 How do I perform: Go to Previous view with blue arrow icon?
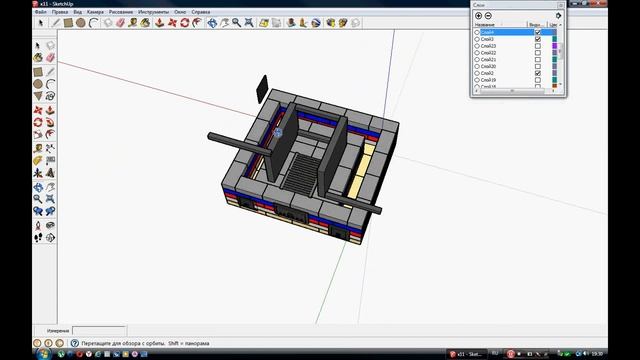[x=38, y=211]
